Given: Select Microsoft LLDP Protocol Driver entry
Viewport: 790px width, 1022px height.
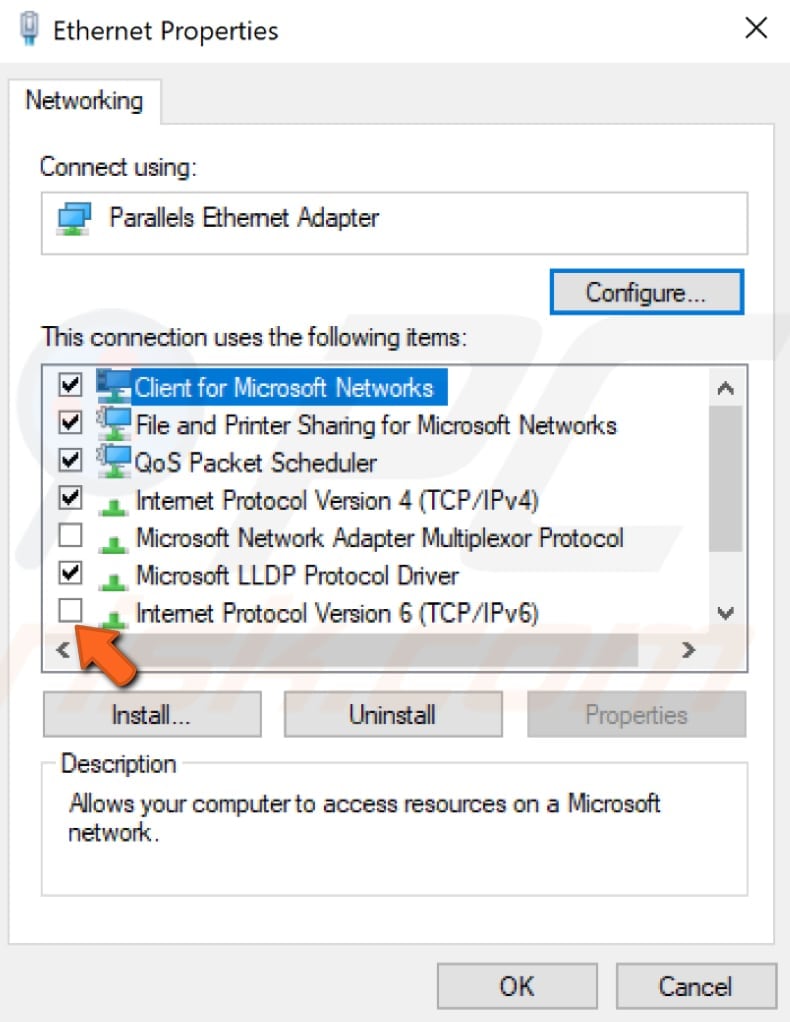Looking at the screenshot, I should click(x=295, y=576).
